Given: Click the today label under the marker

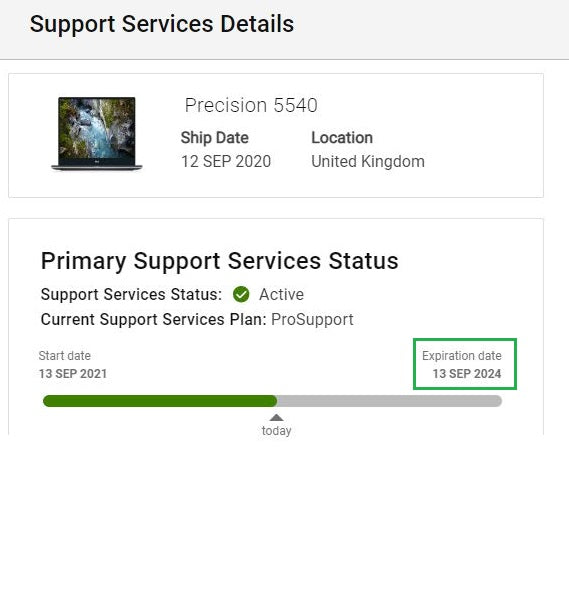Looking at the screenshot, I should coord(277,430).
